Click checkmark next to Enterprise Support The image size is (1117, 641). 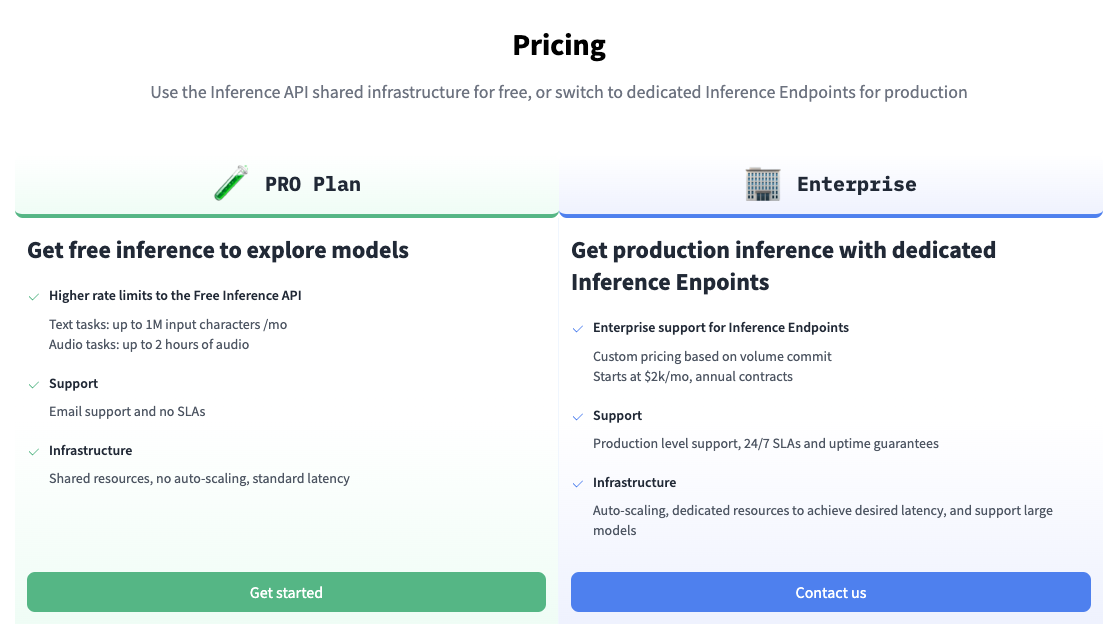tap(578, 416)
